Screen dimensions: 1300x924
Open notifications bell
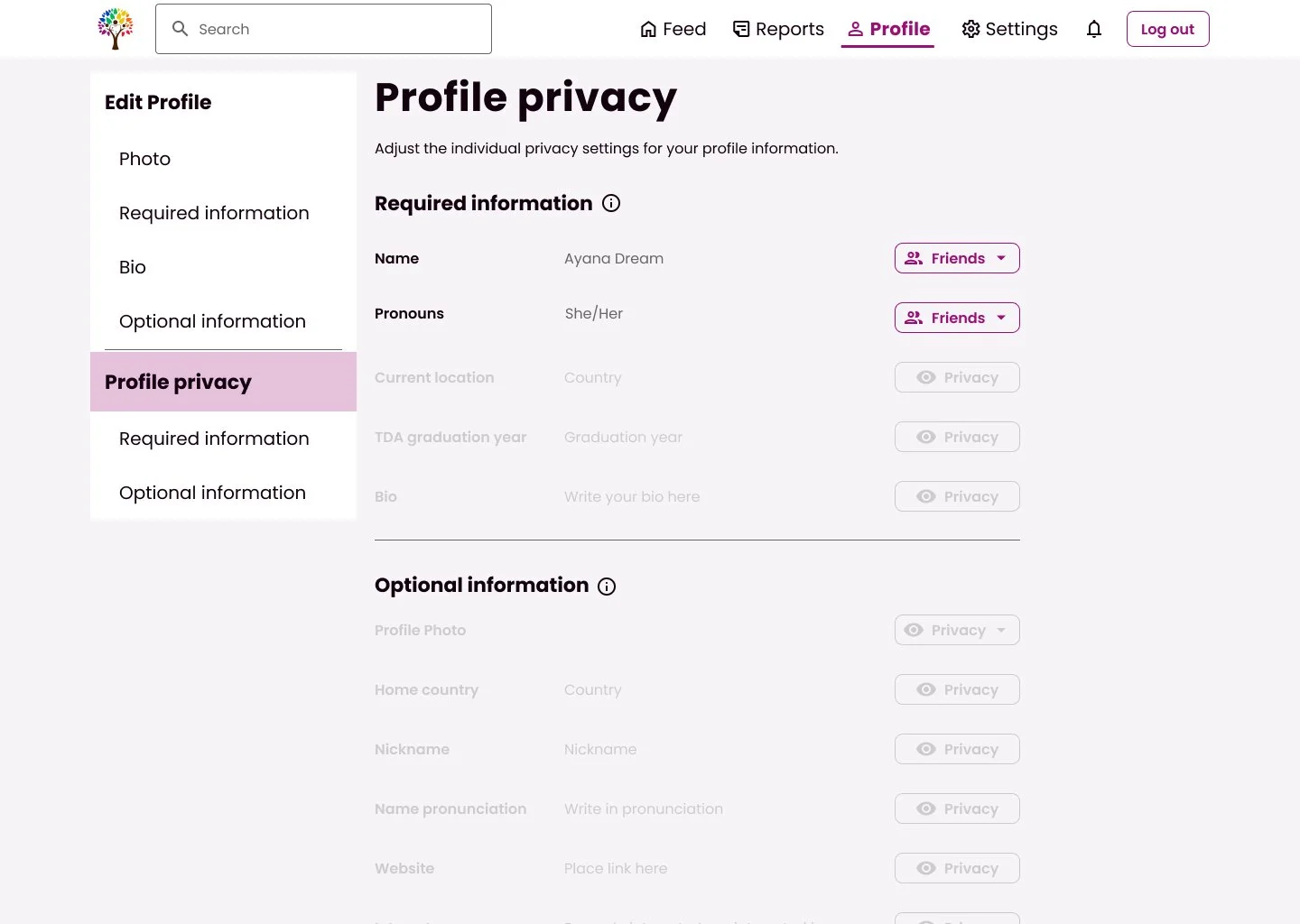(x=1094, y=29)
